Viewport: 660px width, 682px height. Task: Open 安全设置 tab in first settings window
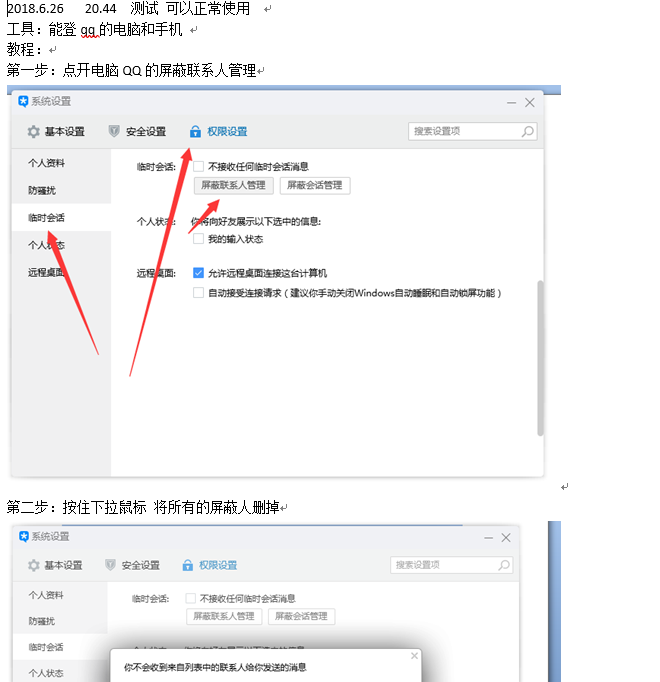tap(146, 131)
